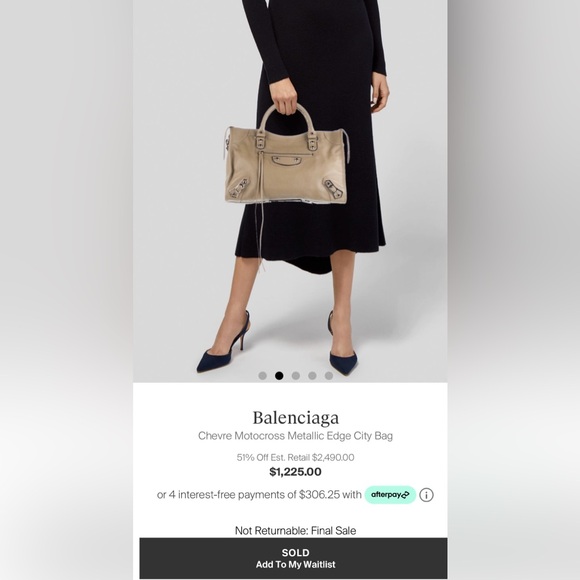Select the fourth image carousel dot

click(312, 376)
